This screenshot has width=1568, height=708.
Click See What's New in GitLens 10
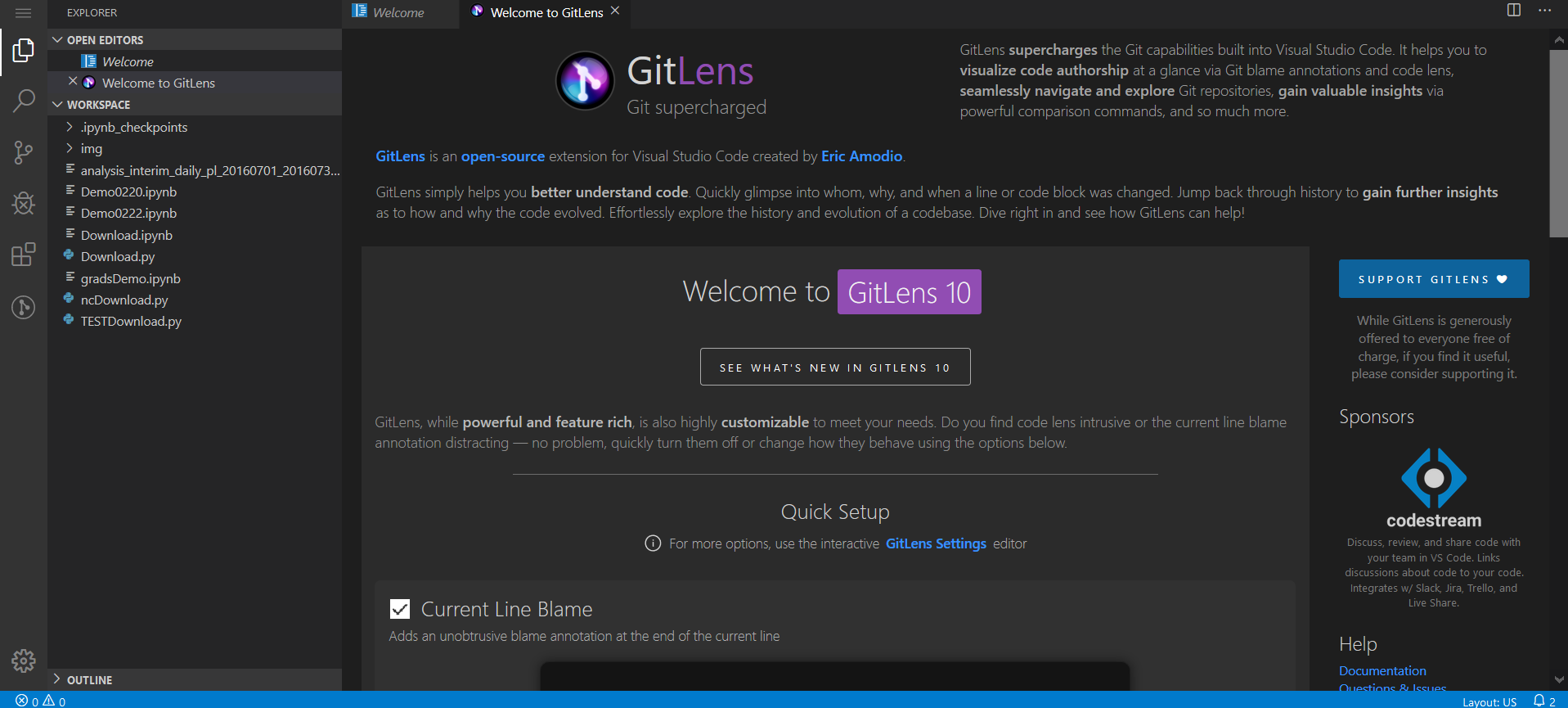tap(835, 367)
